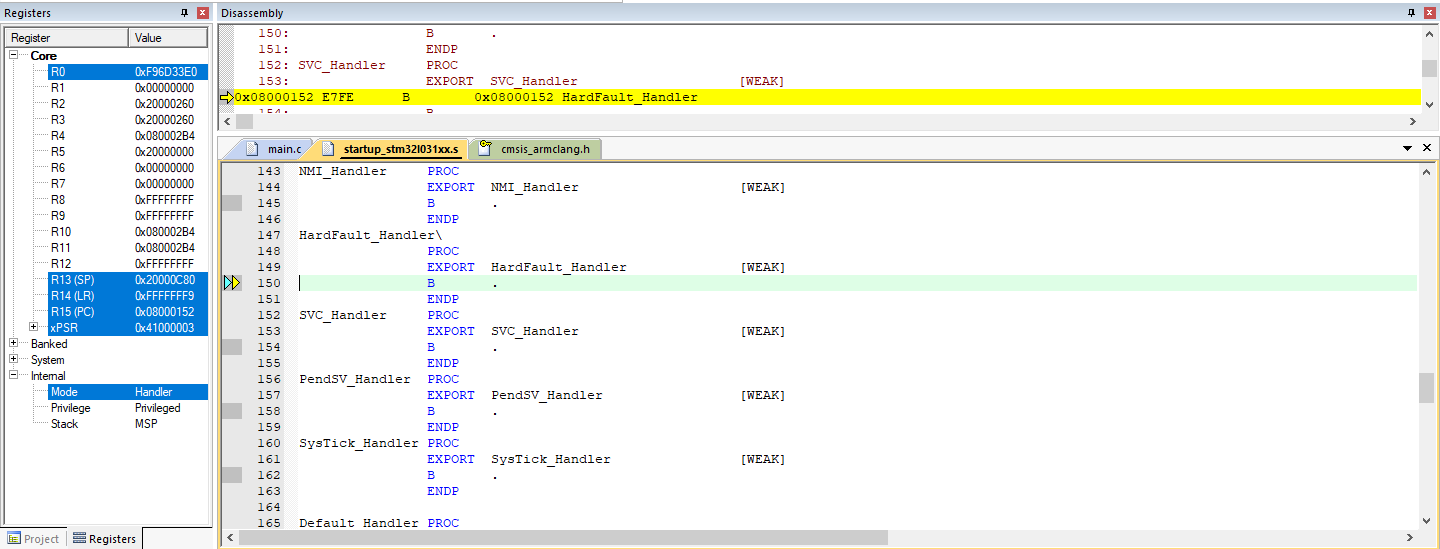Click the SVC_Handler label in the editor
Viewport: 1440px width, 549px height.
(x=343, y=315)
